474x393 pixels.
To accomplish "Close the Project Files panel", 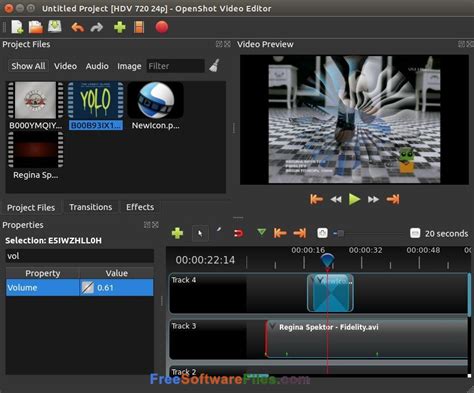I will point(227,44).
